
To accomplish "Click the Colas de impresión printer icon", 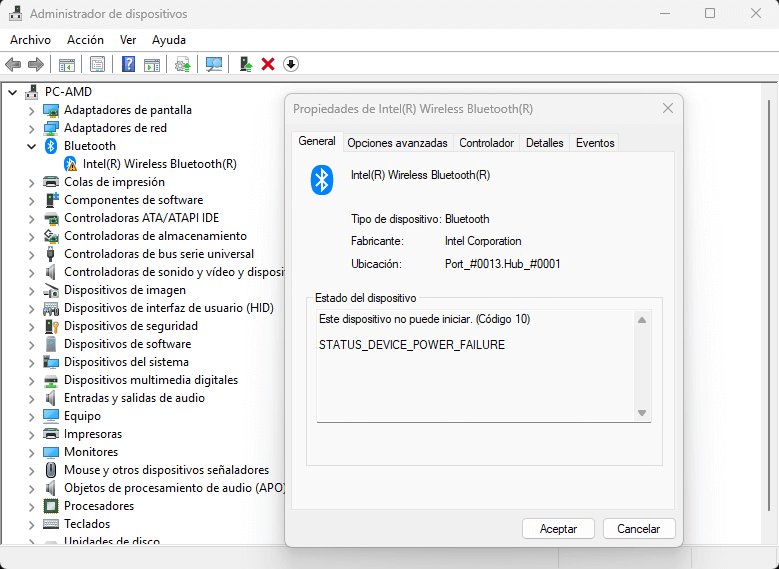I will coord(51,182).
